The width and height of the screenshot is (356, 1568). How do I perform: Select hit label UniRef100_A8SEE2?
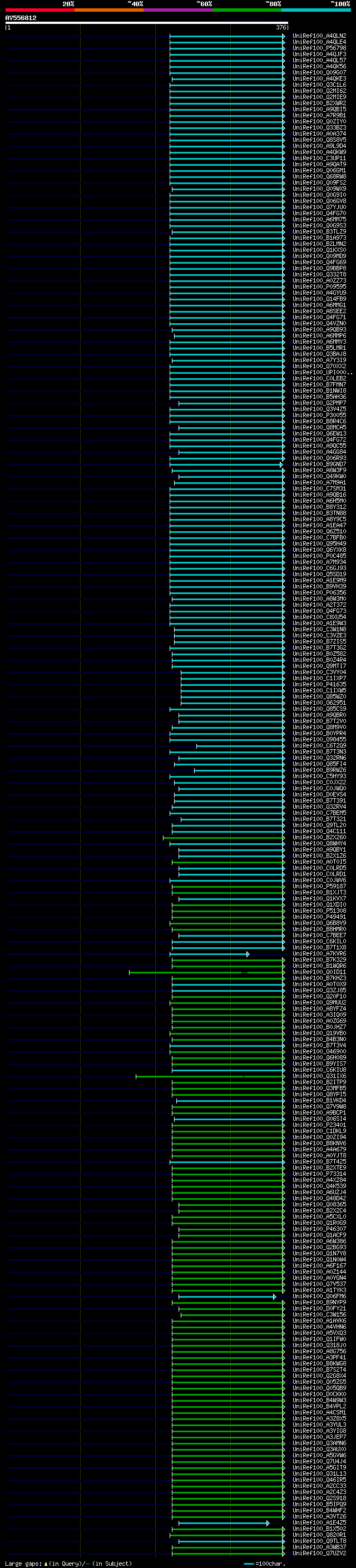[319, 311]
